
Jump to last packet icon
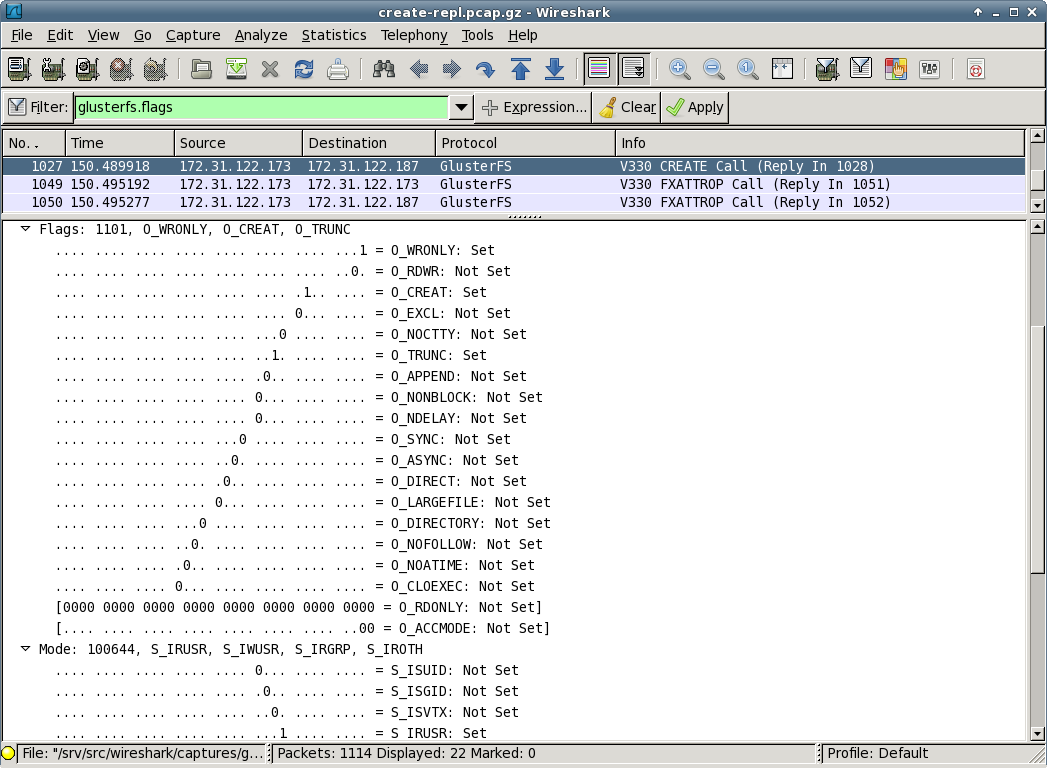pyautogui.click(x=555, y=69)
